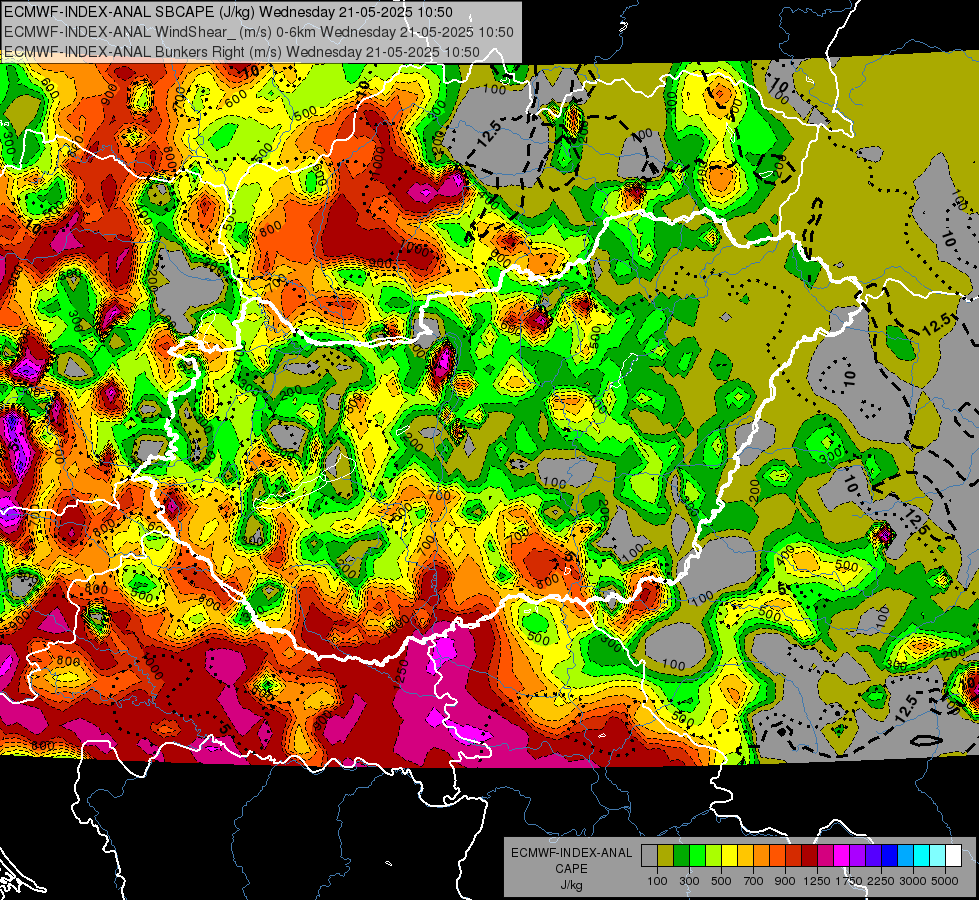Click the legend value 5000

(945, 881)
